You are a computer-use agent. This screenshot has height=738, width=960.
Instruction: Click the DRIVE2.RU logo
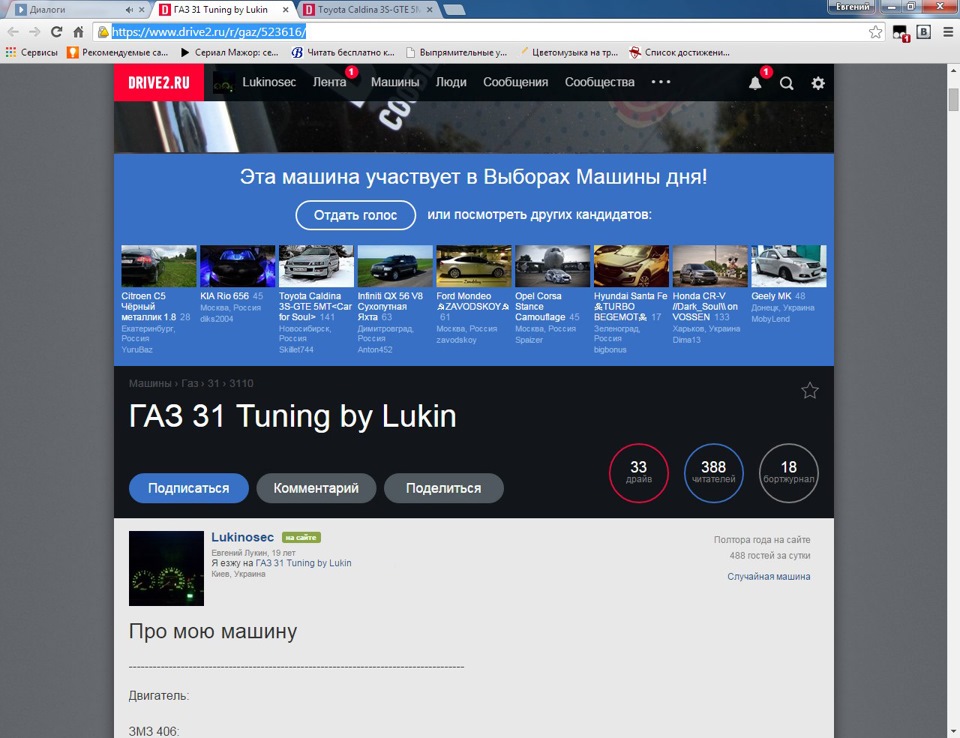point(159,82)
